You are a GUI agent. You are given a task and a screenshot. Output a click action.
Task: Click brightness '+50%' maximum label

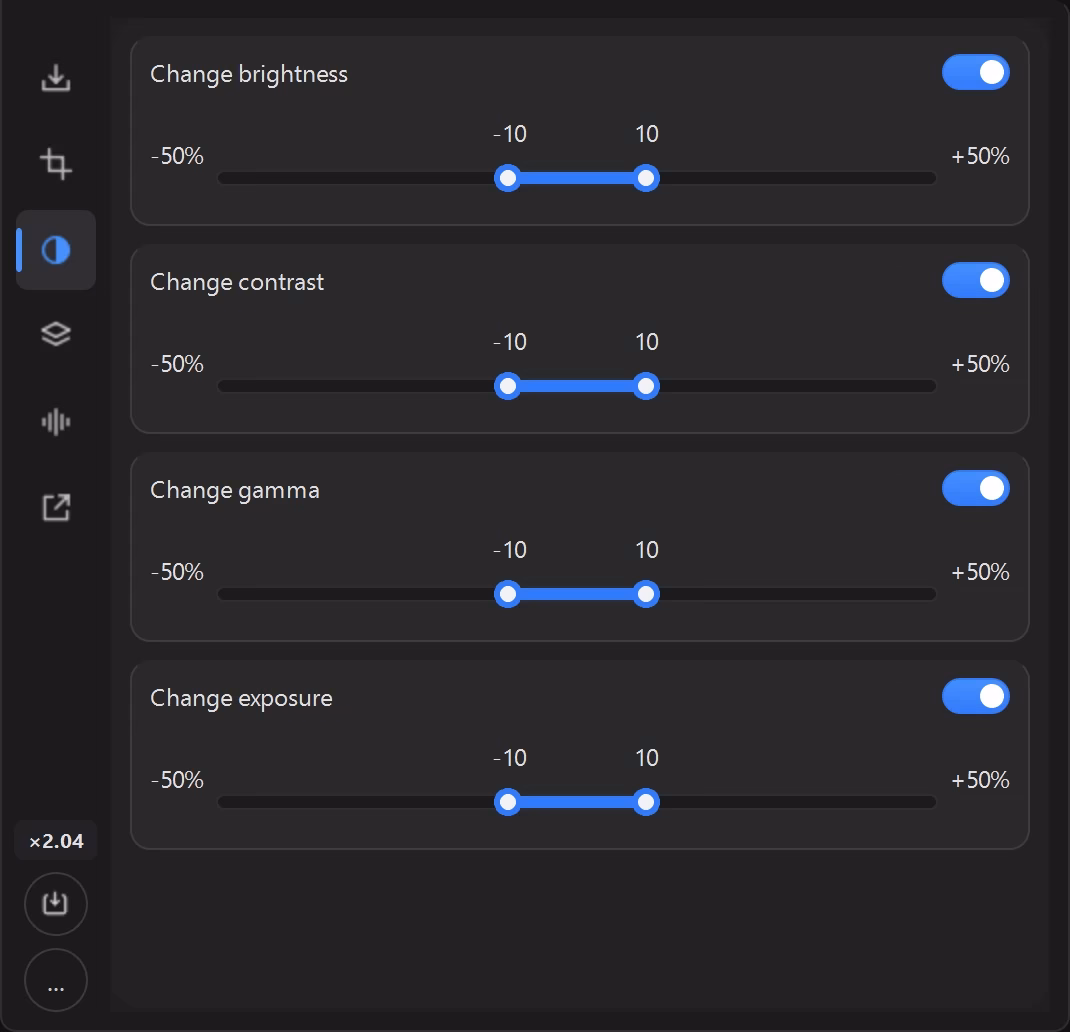tap(981, 156)
